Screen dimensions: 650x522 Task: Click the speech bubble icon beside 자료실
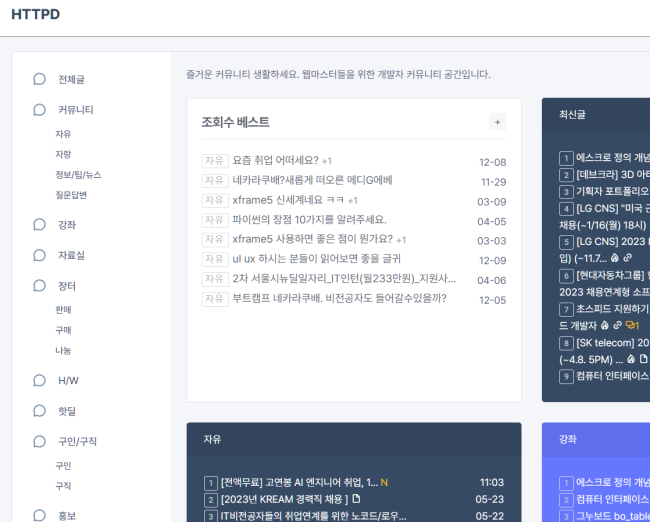point(40,255)
